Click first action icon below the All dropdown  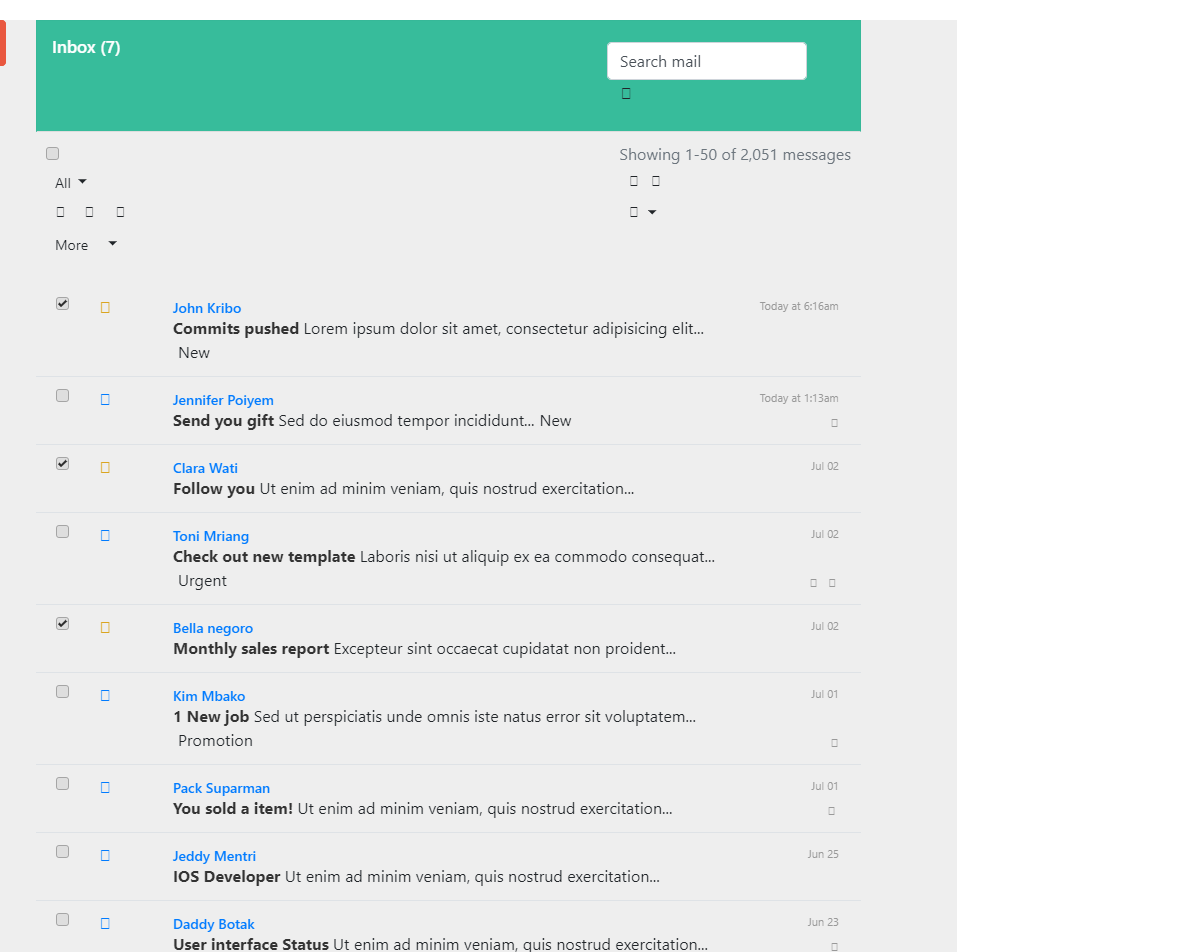coord(61,212)
